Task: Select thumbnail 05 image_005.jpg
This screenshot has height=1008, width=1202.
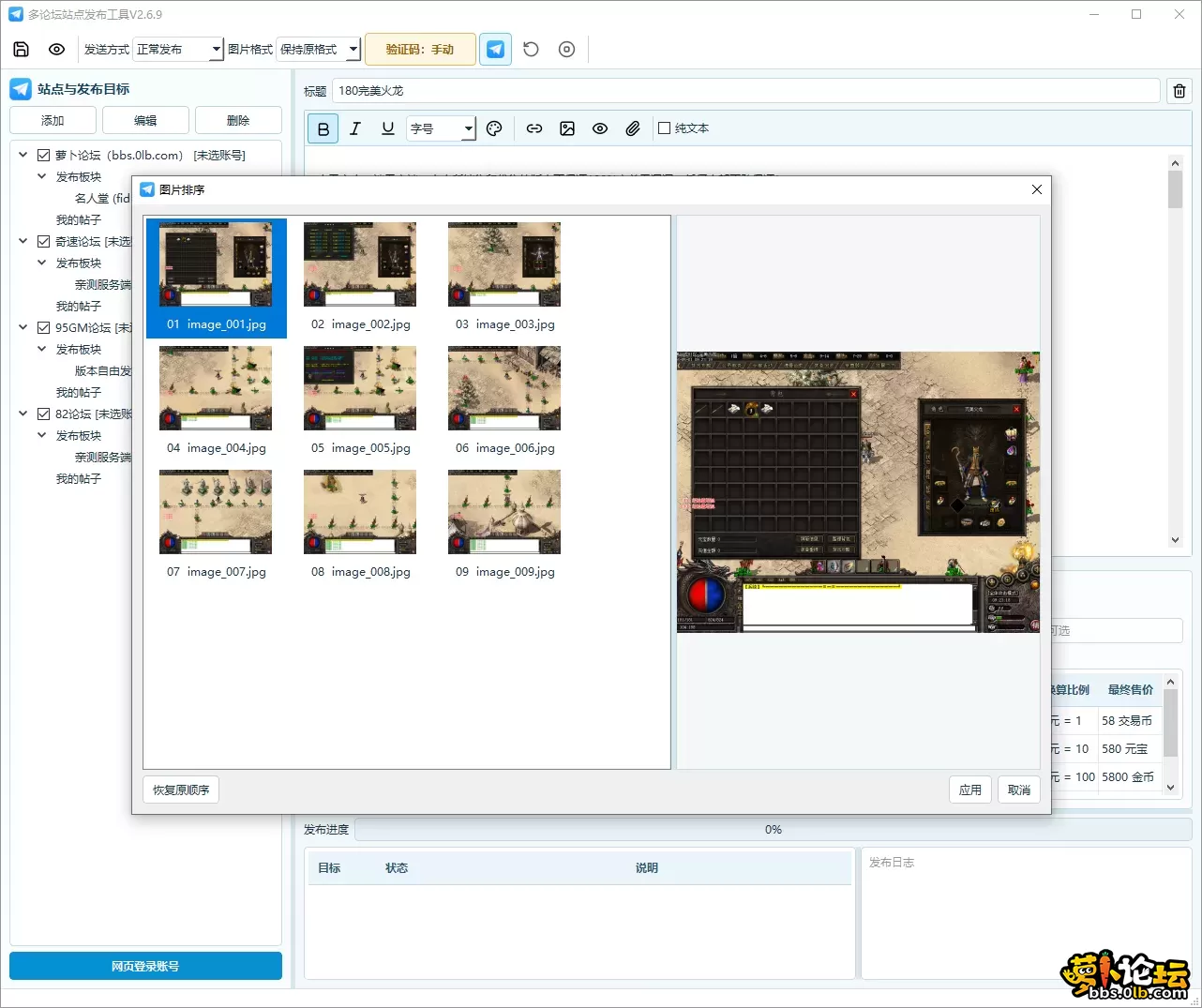Action: tap(360, 400)
